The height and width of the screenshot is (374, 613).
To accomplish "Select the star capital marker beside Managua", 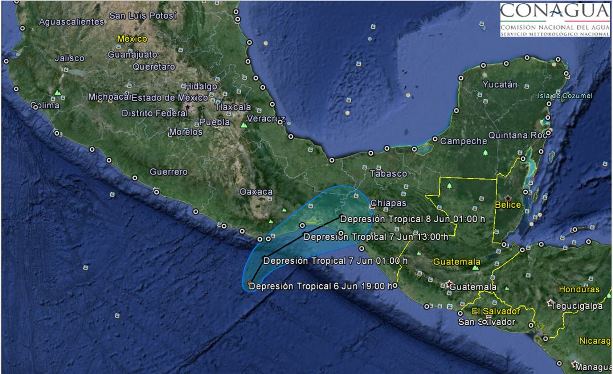I will 575,364.
